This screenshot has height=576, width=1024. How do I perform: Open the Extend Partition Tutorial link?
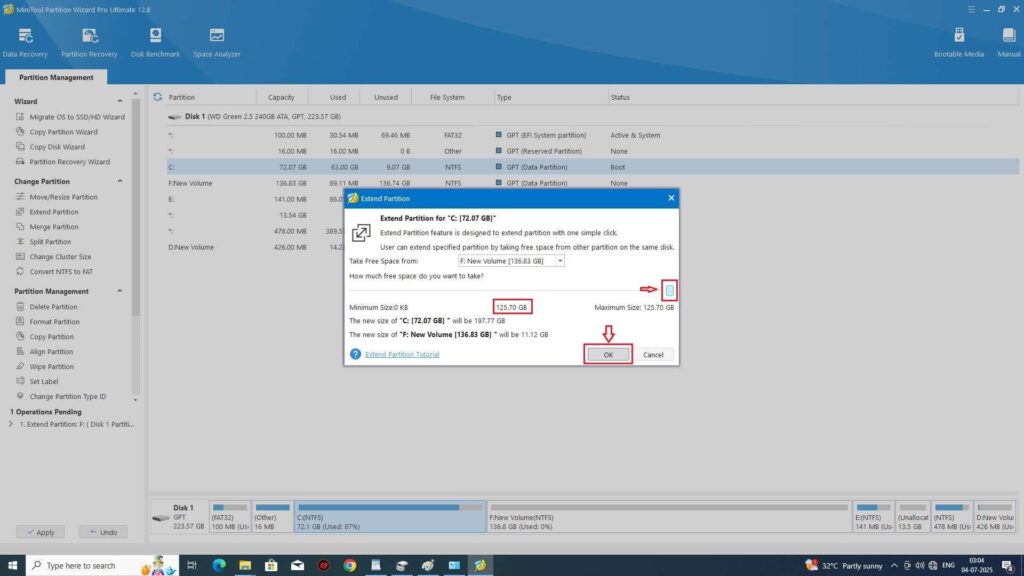point(400,354)
